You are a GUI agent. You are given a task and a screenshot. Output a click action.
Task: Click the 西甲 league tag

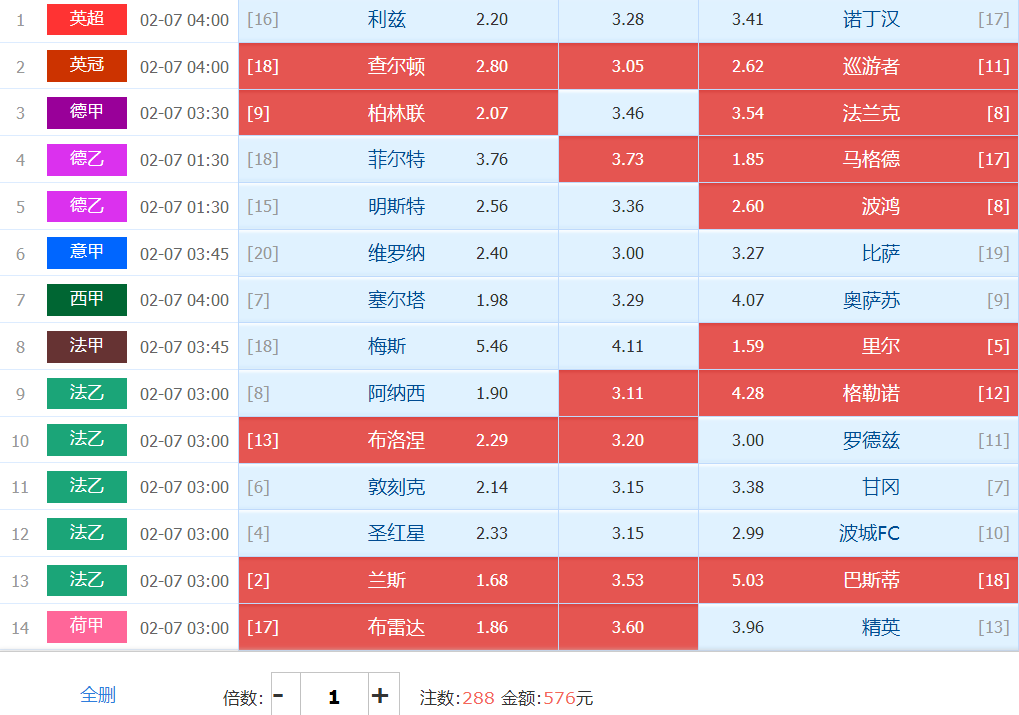click(x=87, y=300)
